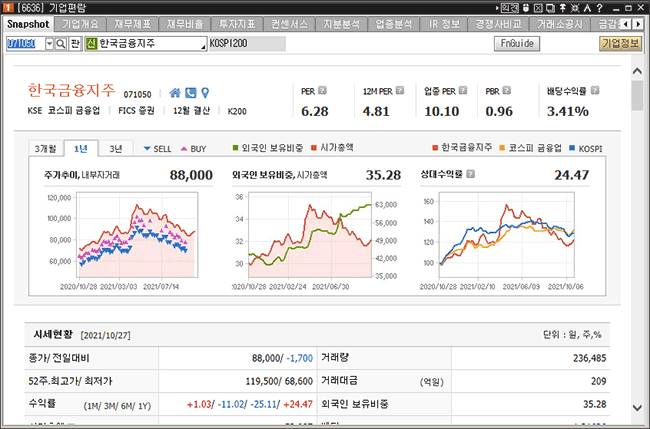
Task: Select the 3개월 chart period tab
Action: (x=46, y=149)
